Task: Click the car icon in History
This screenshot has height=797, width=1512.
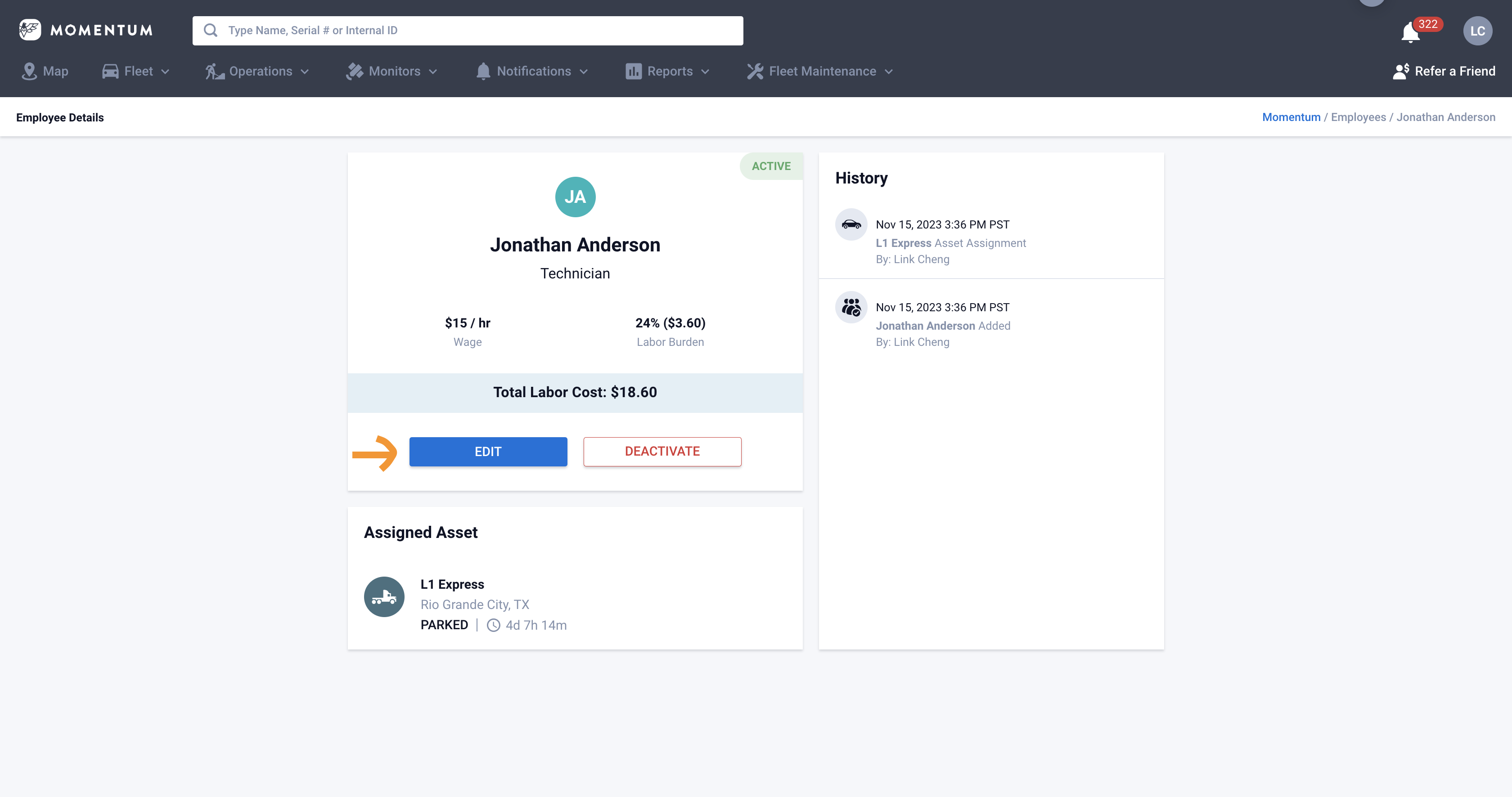Action: pos(851,224)
